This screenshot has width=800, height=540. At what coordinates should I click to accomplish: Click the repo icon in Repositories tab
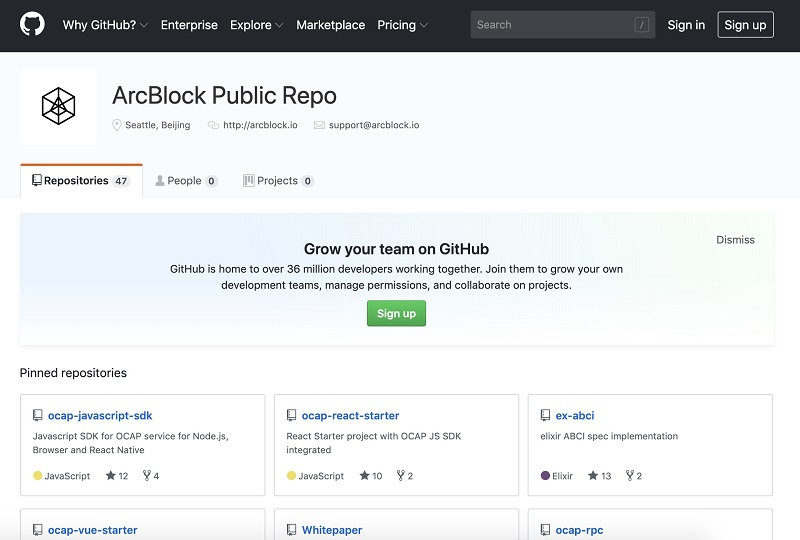37,180
